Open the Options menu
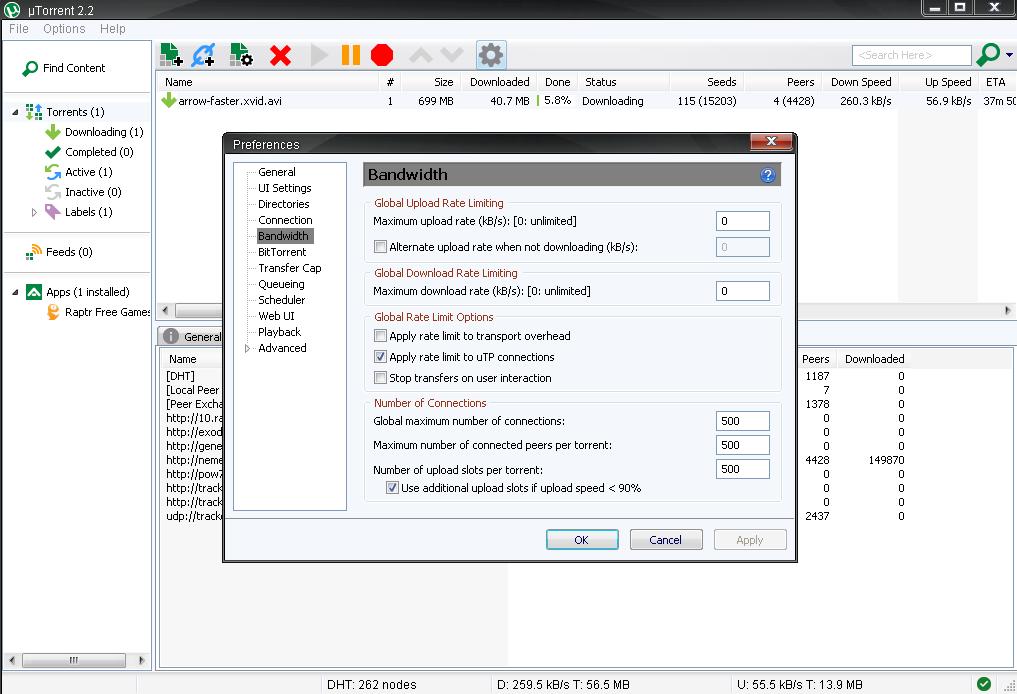 point(64,29)
